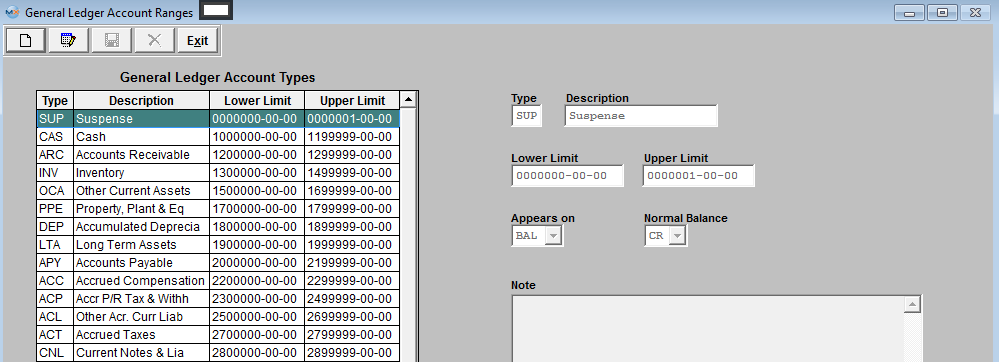Click the CNL type cell
The image size is (999, 362).
[55, 352]
